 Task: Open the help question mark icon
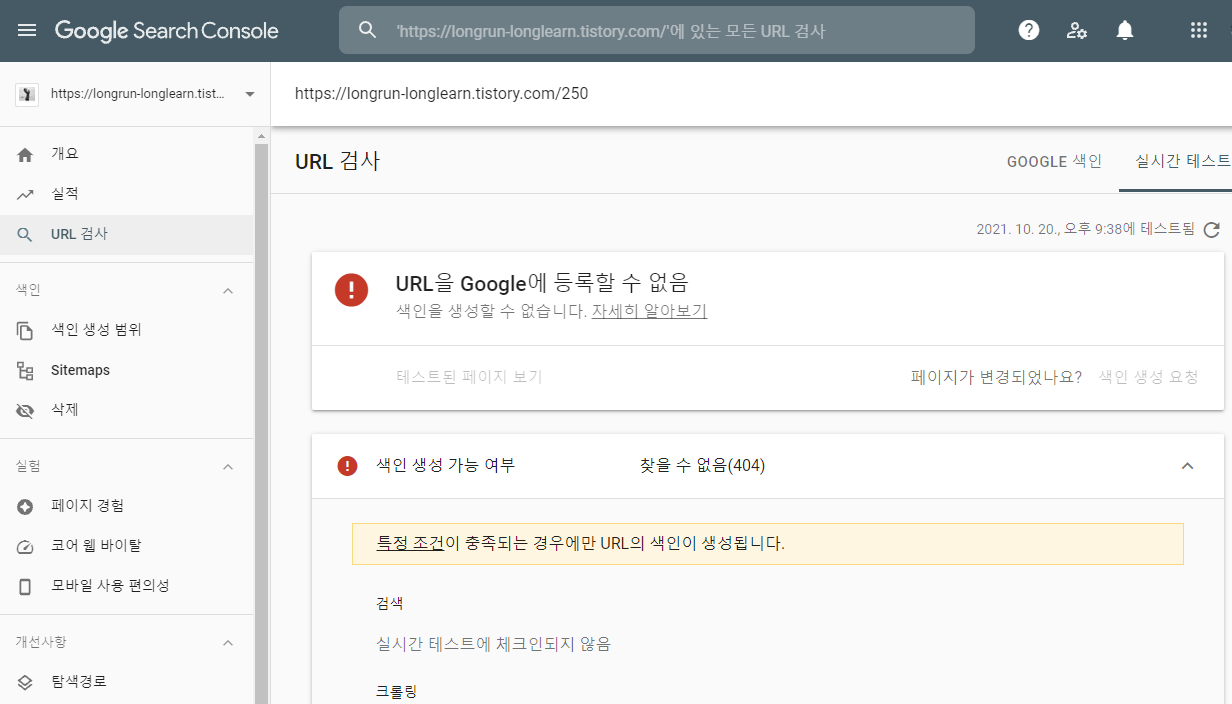(1029, 30)
